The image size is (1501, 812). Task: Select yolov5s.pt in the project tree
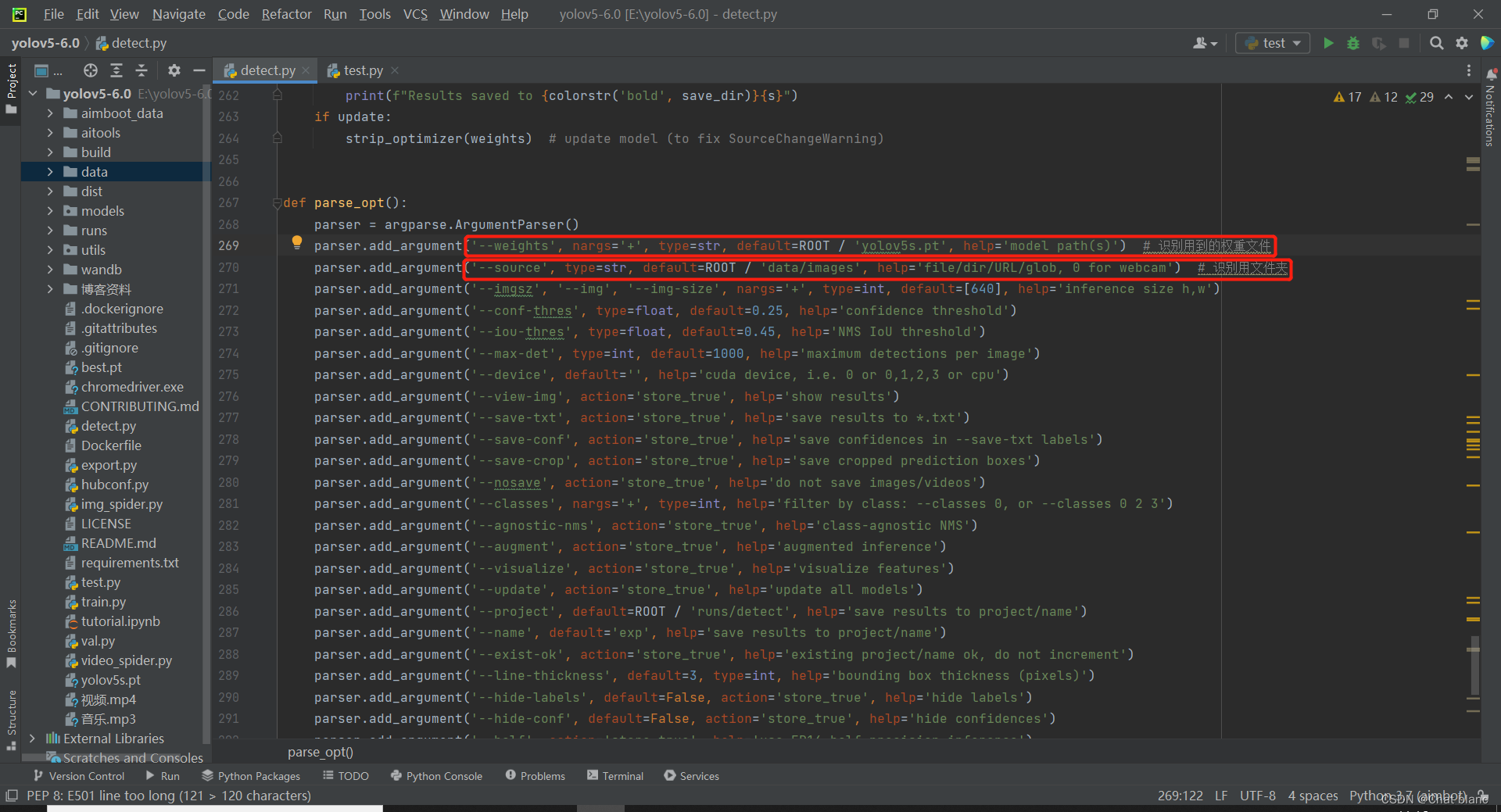click(110, 680)
